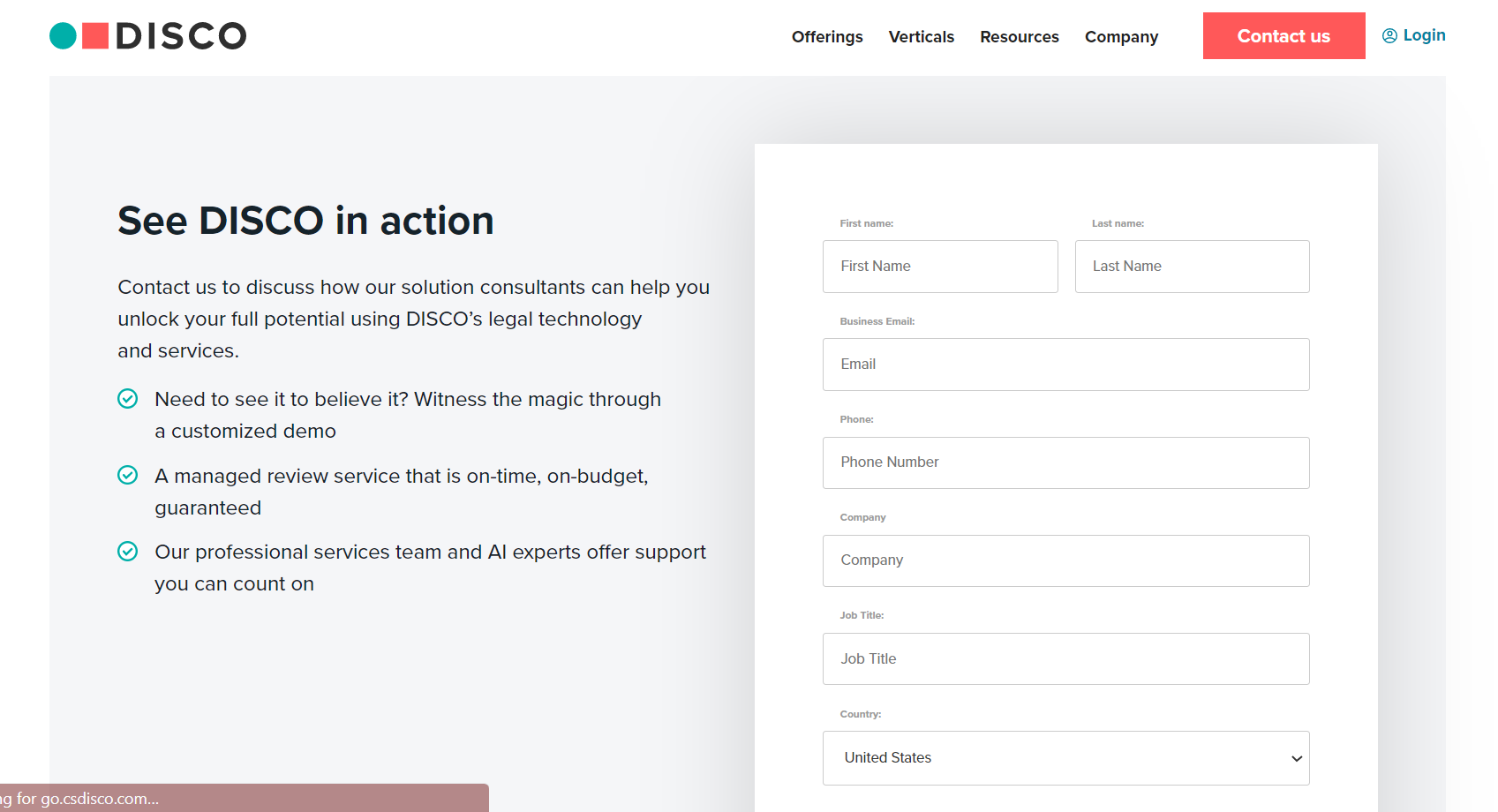
Task: Click the checkmark icon beside professional services bullet
Action: pos(128,552)
